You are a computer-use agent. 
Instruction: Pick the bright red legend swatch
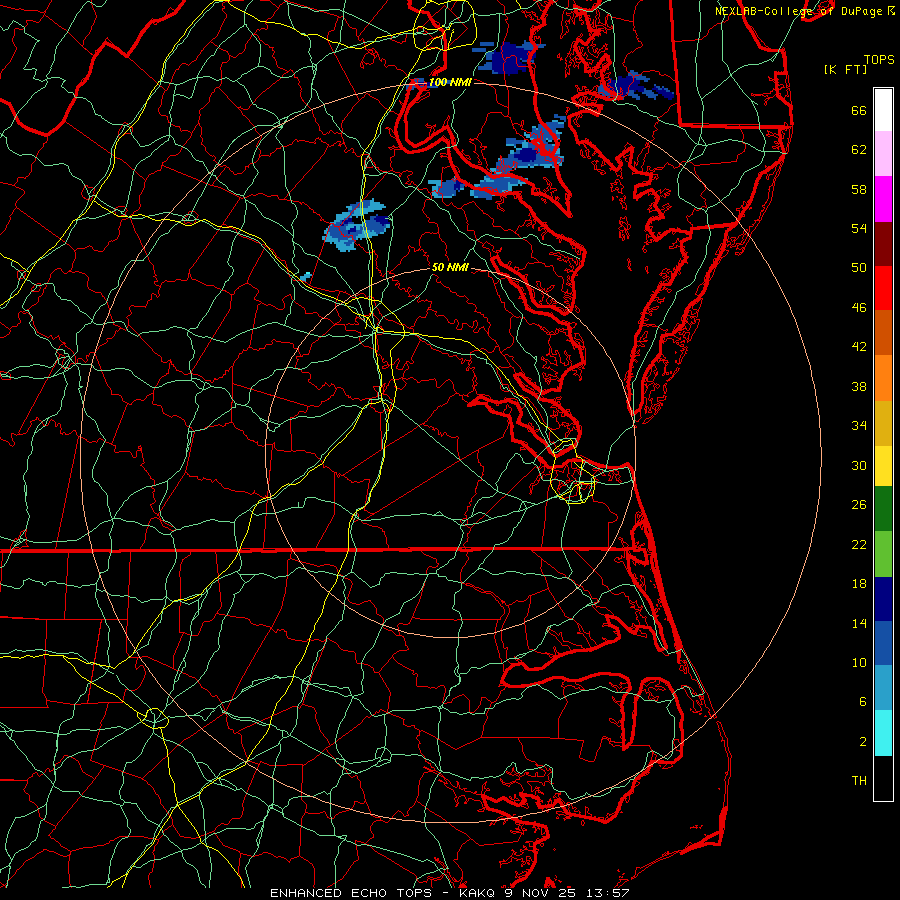pyautogui.click(x=883, y=289)
